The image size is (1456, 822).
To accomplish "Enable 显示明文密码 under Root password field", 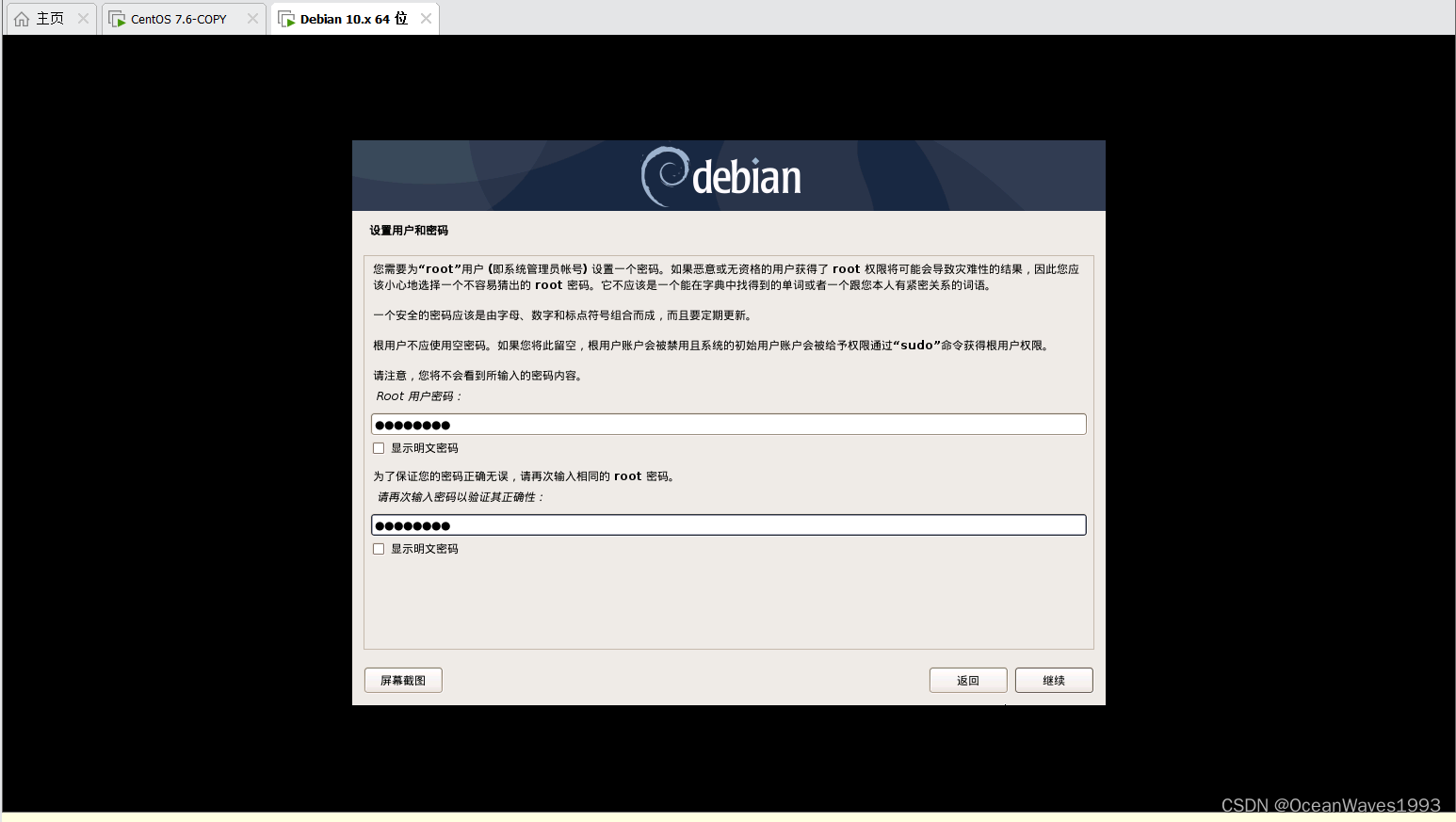I will [x=379, y=448].
